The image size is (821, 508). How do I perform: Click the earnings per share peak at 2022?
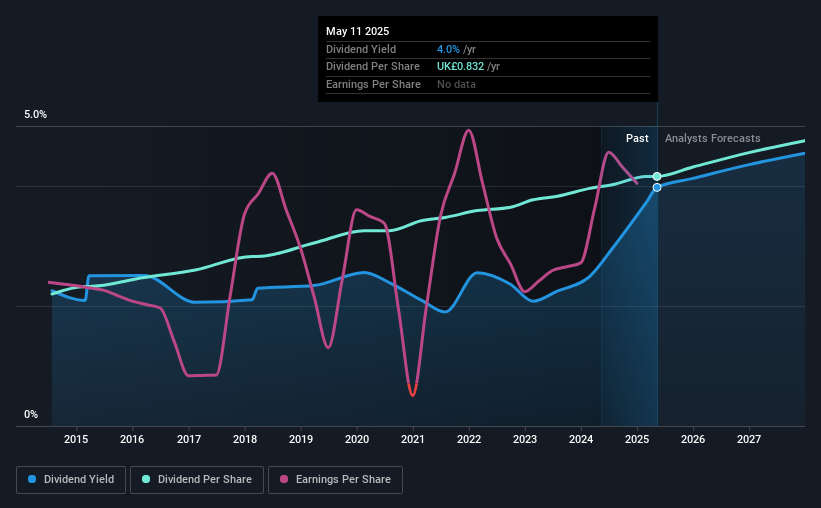[469, 130]
